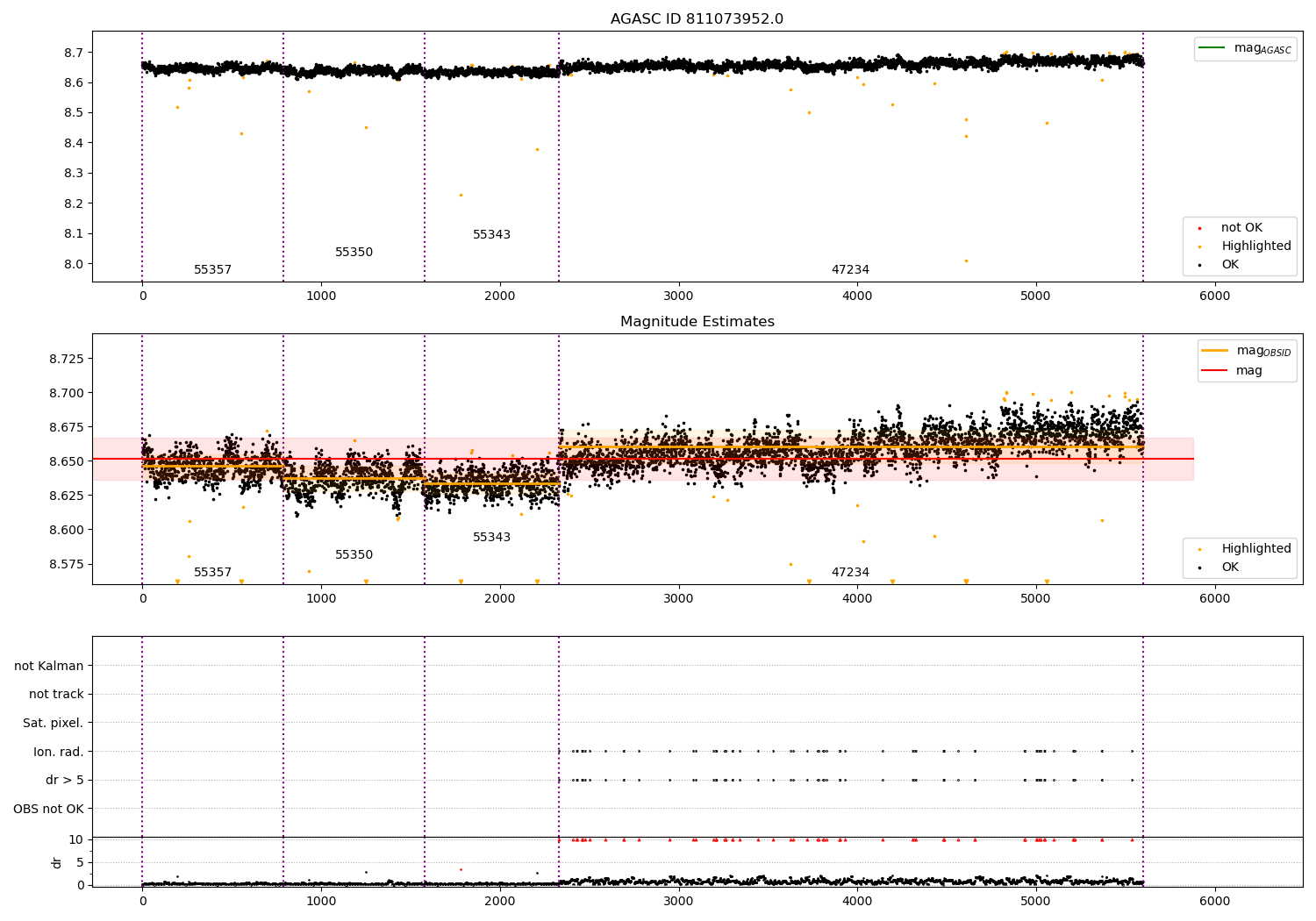Viewport: 1316px width, 921px height.
Task: Click the y-axis tick label 8.650
Action: tap(67, 461)
